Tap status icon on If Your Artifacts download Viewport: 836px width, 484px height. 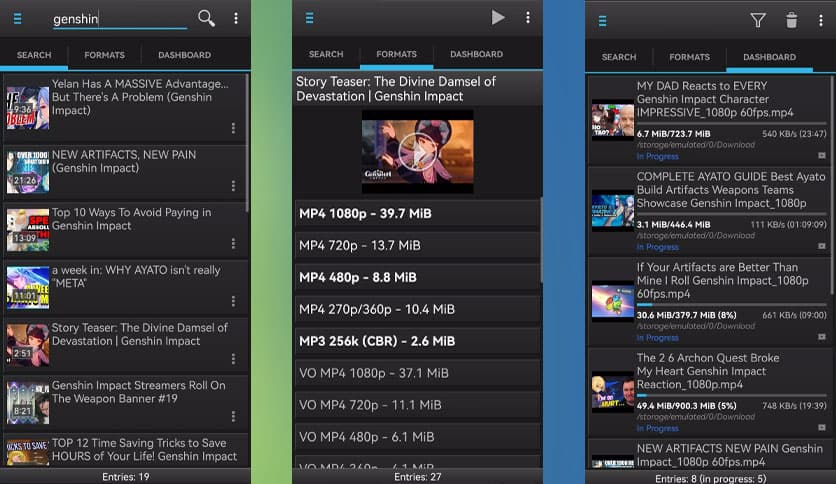click(822, 337)
